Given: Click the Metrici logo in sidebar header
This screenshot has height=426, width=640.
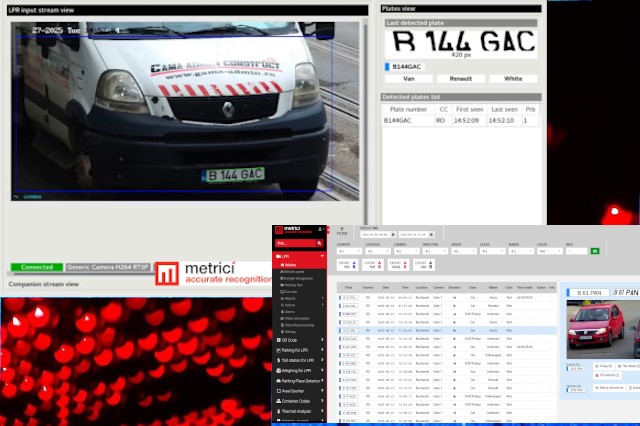Looking at the screenshot, I should pyautogui.click(x=293, y=230).
